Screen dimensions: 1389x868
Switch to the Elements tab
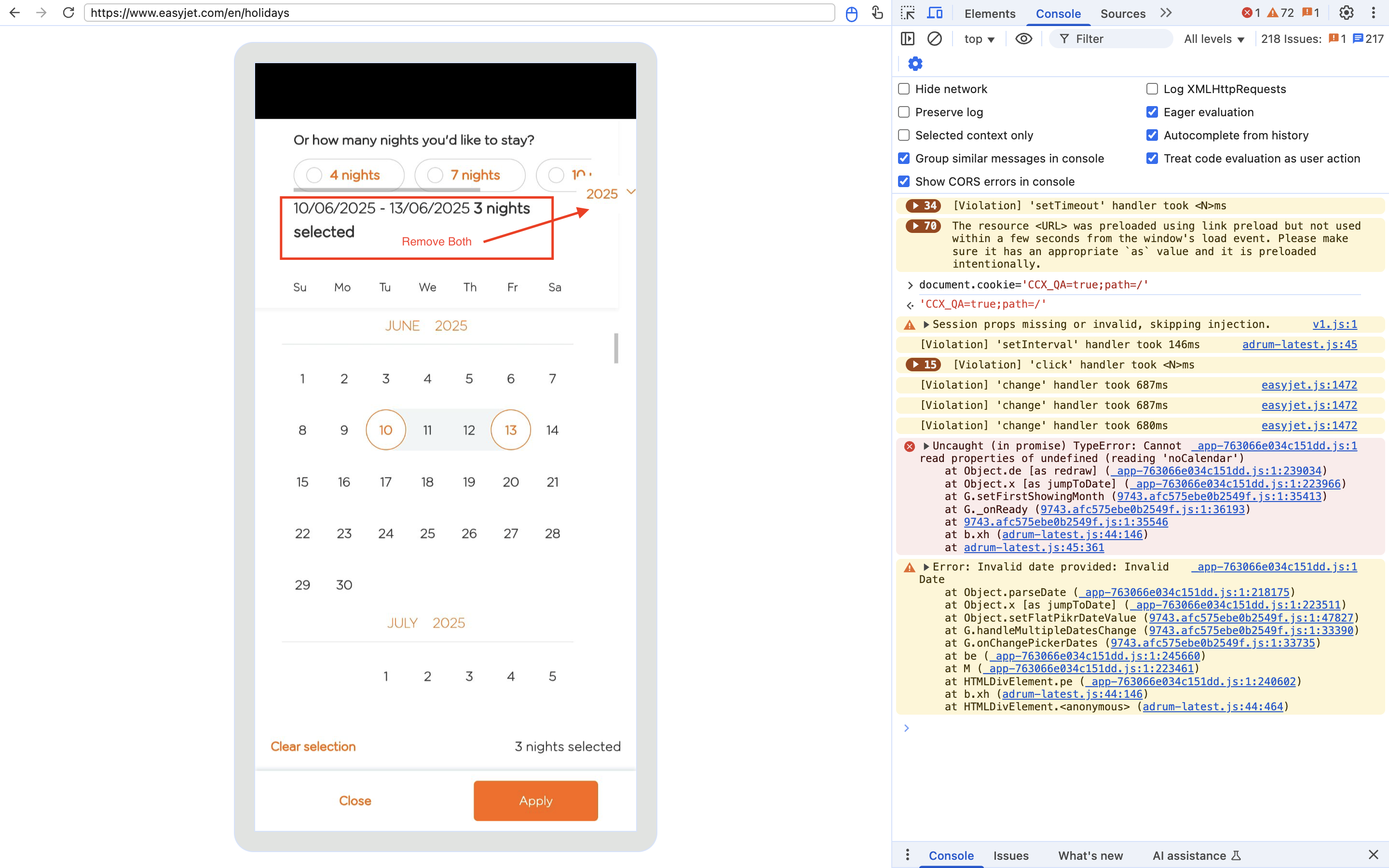(990, 13)
